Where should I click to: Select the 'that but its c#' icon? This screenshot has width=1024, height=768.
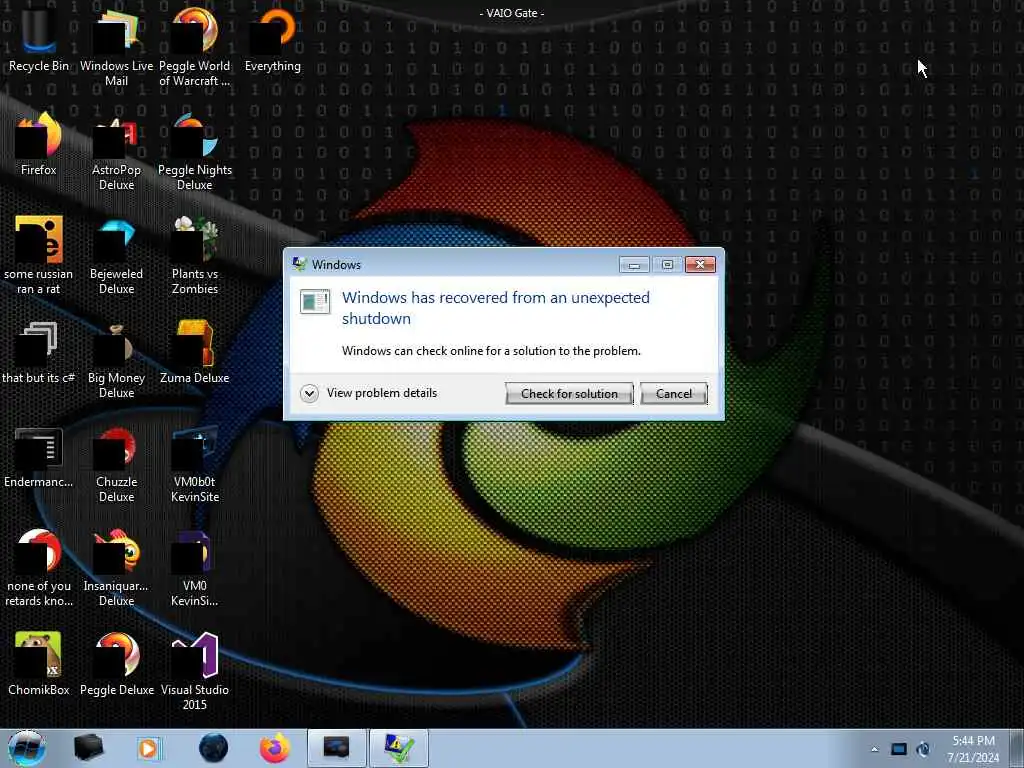pyautogui.click(x=39, y=351)
